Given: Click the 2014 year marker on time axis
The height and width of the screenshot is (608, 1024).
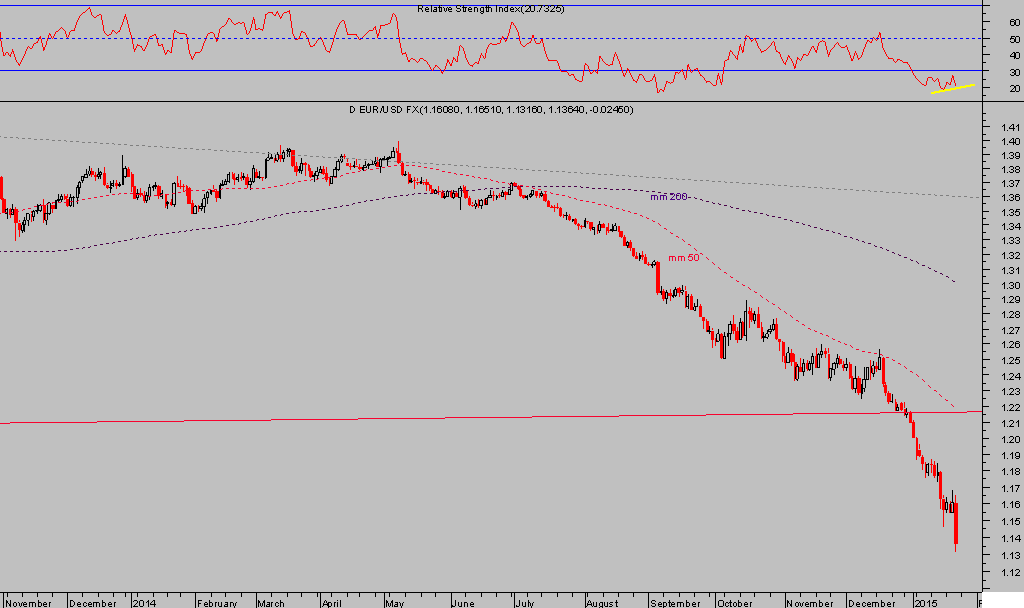Looking at the screenshot, I should (146, 603).
